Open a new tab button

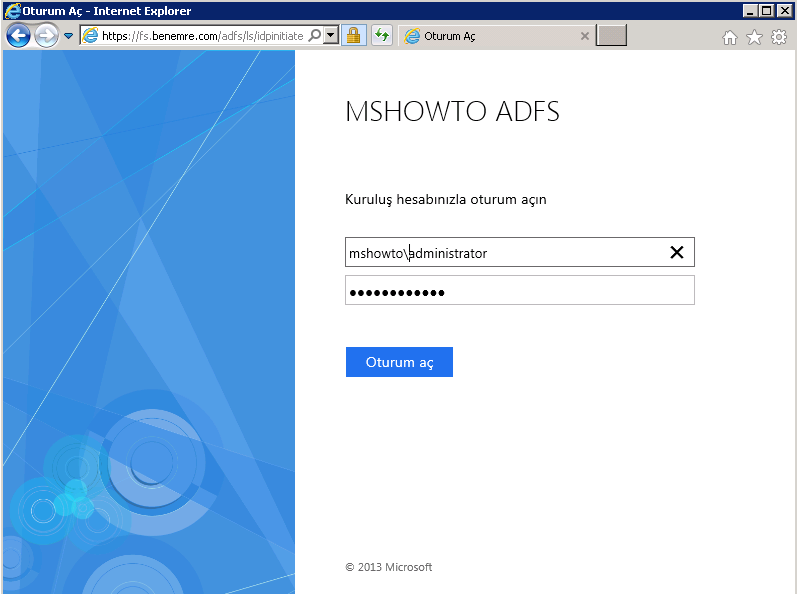tap(611, 36)
